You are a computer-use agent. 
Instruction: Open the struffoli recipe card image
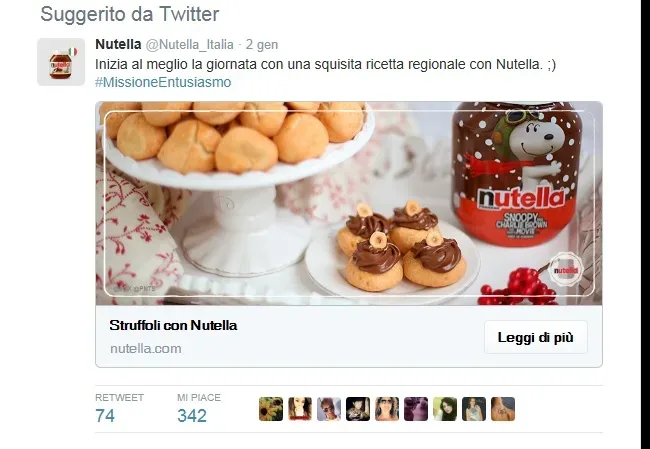pyautogui.click(x=349, y=203)
